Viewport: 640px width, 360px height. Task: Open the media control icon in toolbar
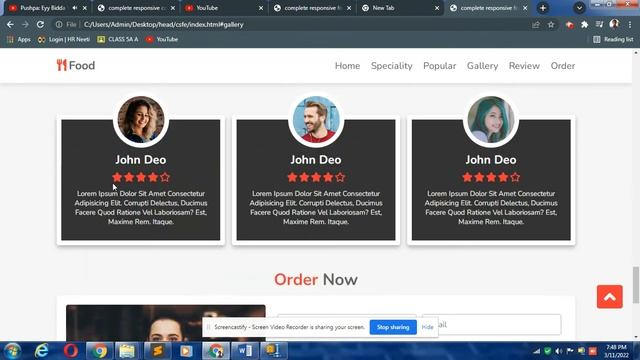pyautogui.click(x=599, y=24)
